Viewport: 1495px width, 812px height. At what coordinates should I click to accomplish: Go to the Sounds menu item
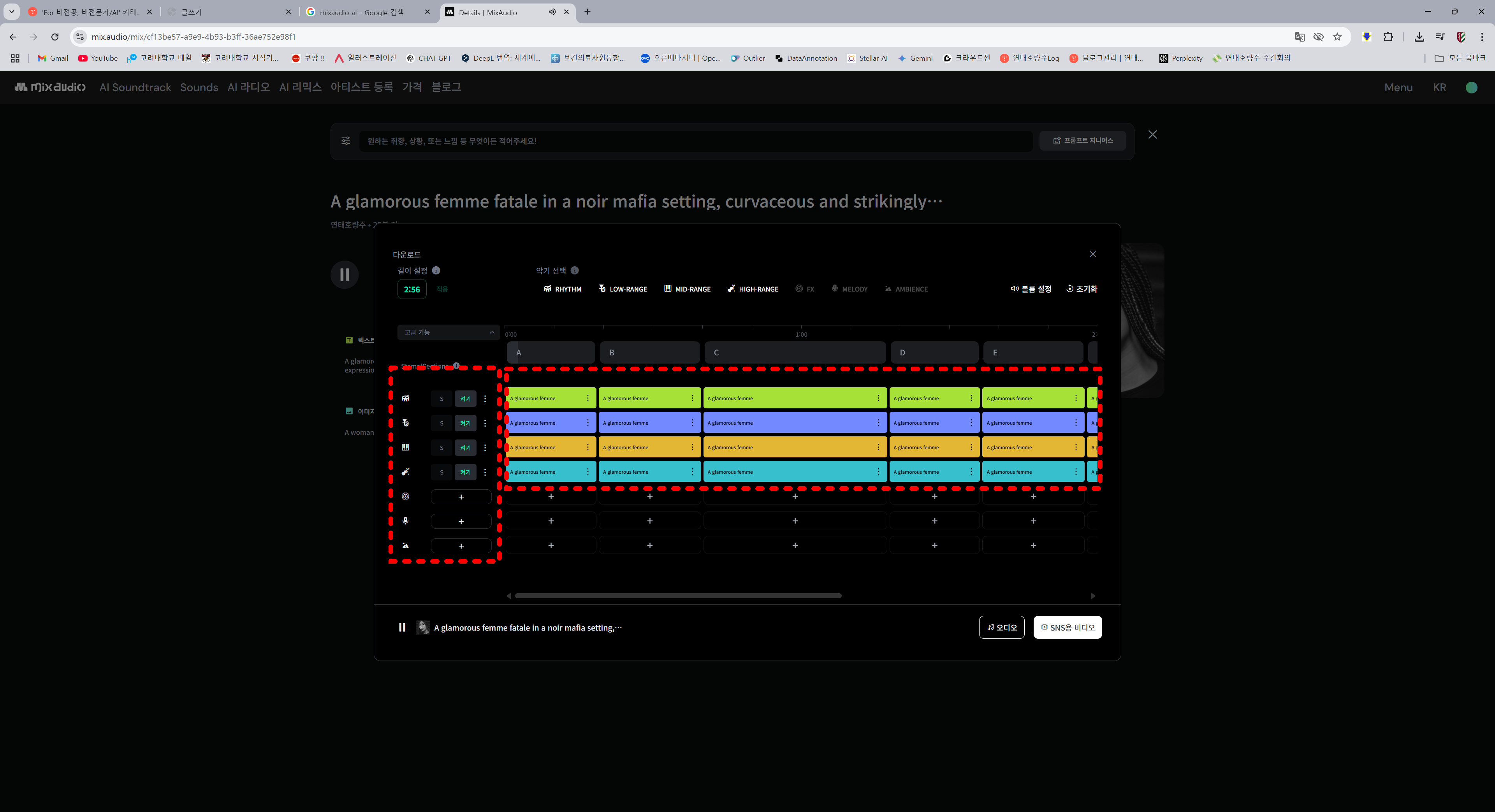(x=199, y=88)
